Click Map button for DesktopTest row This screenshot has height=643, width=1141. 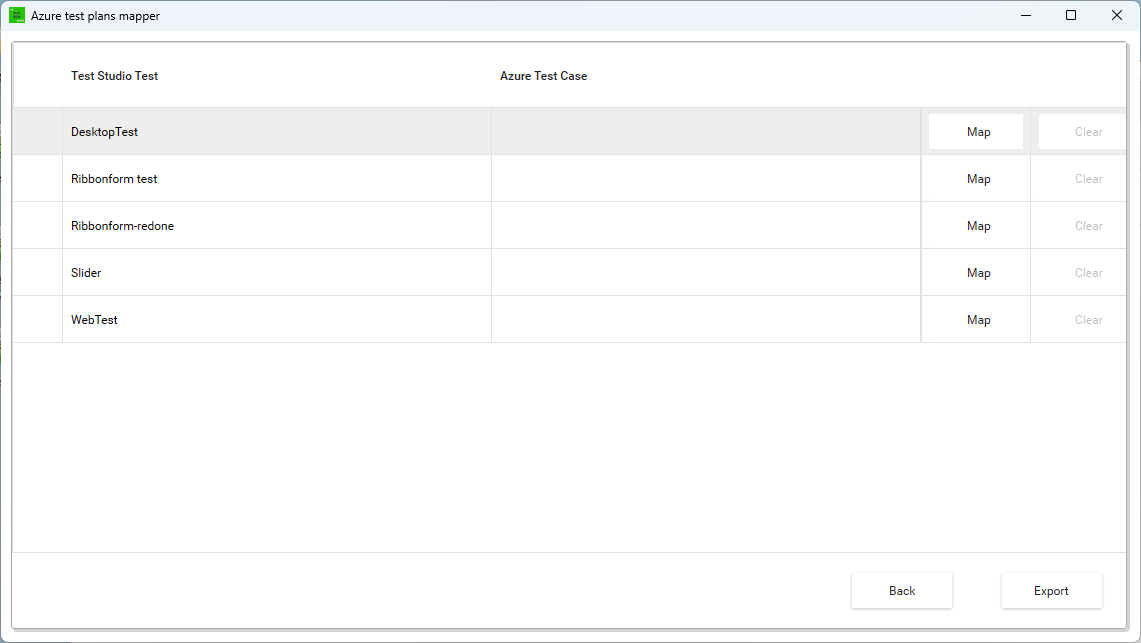point(976,132)
